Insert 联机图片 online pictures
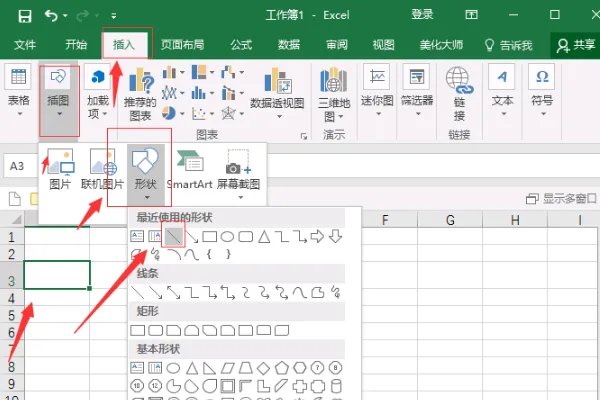 (x=102, y=170)
